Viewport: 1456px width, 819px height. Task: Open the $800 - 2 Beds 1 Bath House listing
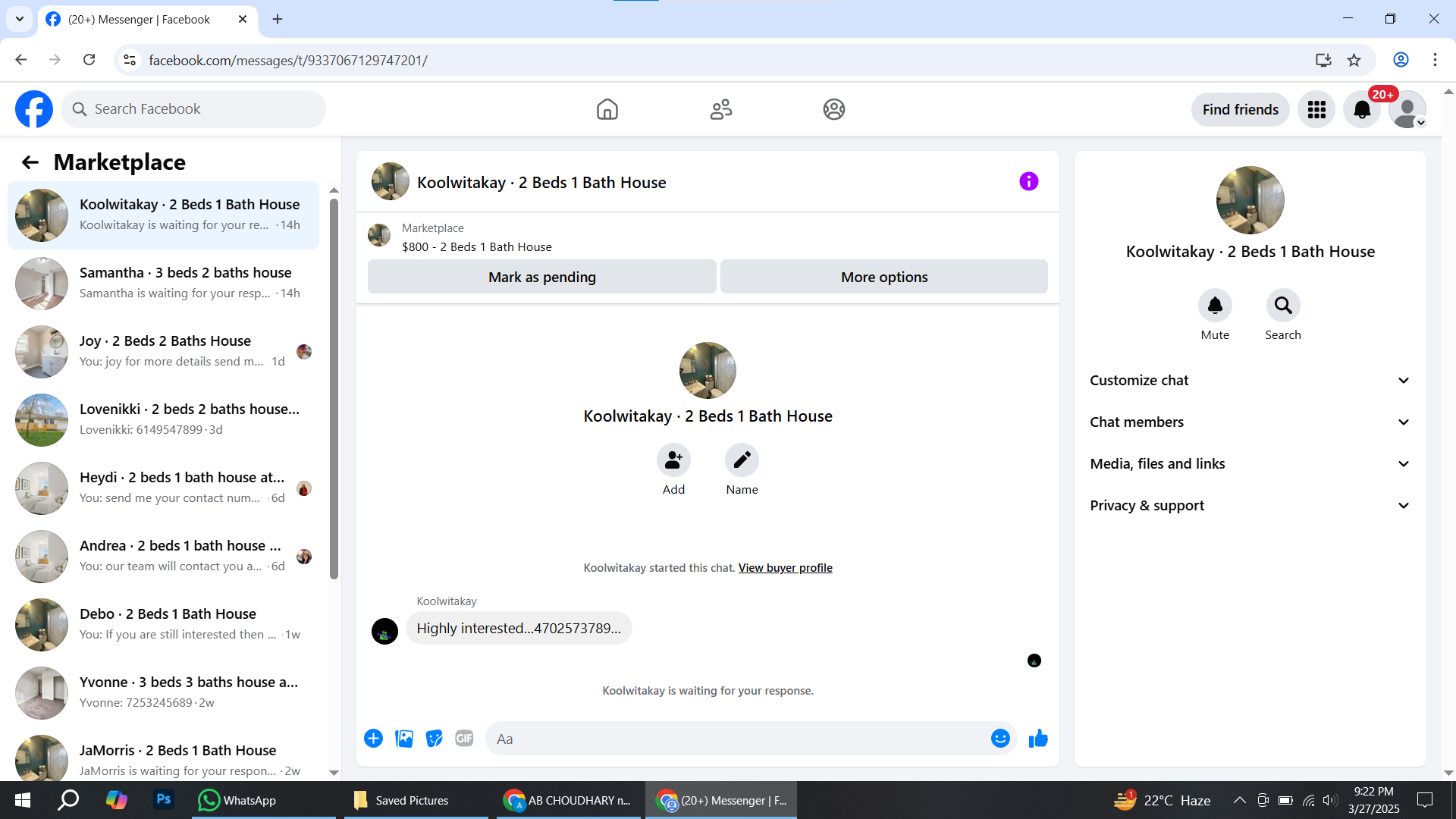[477, 247]
